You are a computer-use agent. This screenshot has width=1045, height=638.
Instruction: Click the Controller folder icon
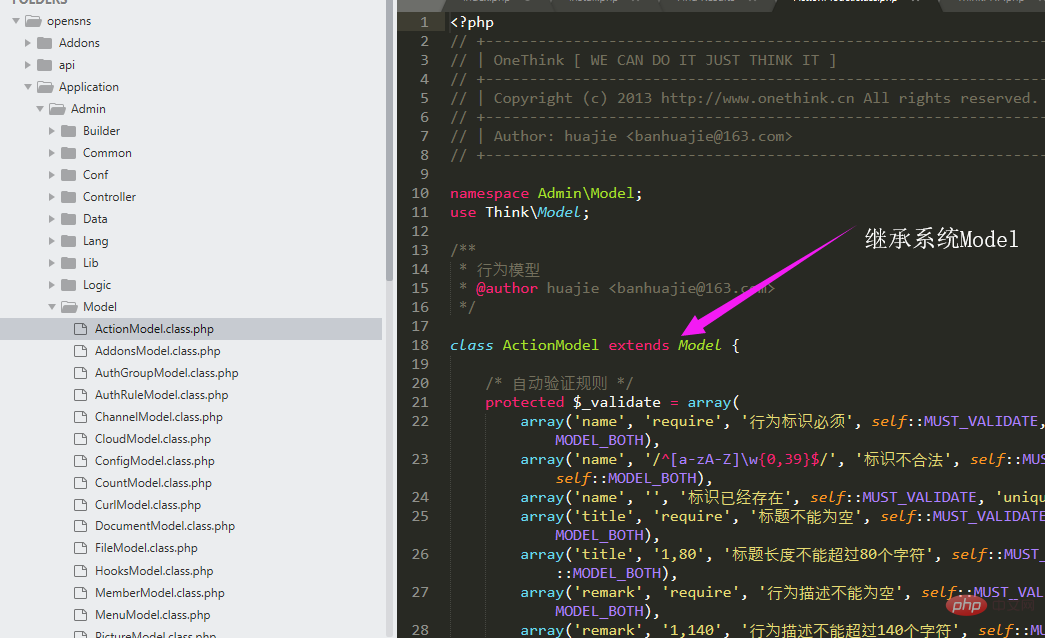pos(68,197)
